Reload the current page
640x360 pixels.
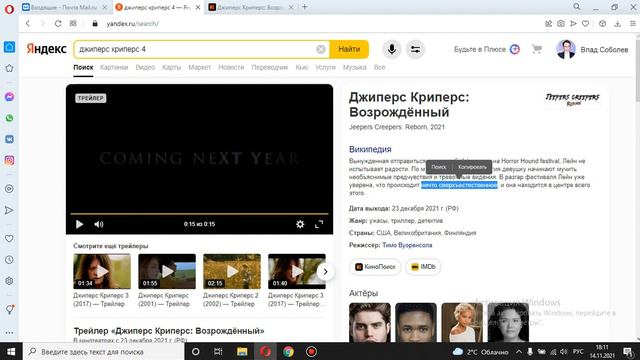click(x=58, y=24)
